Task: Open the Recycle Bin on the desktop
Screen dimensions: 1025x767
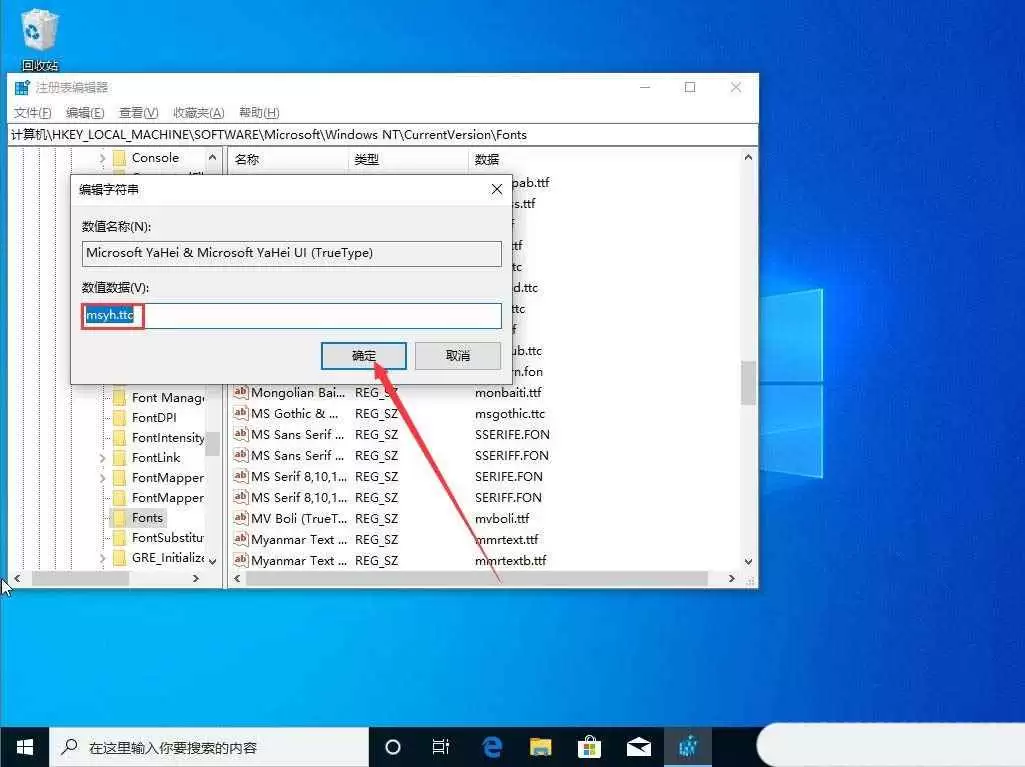Action: tap(38, 30)
